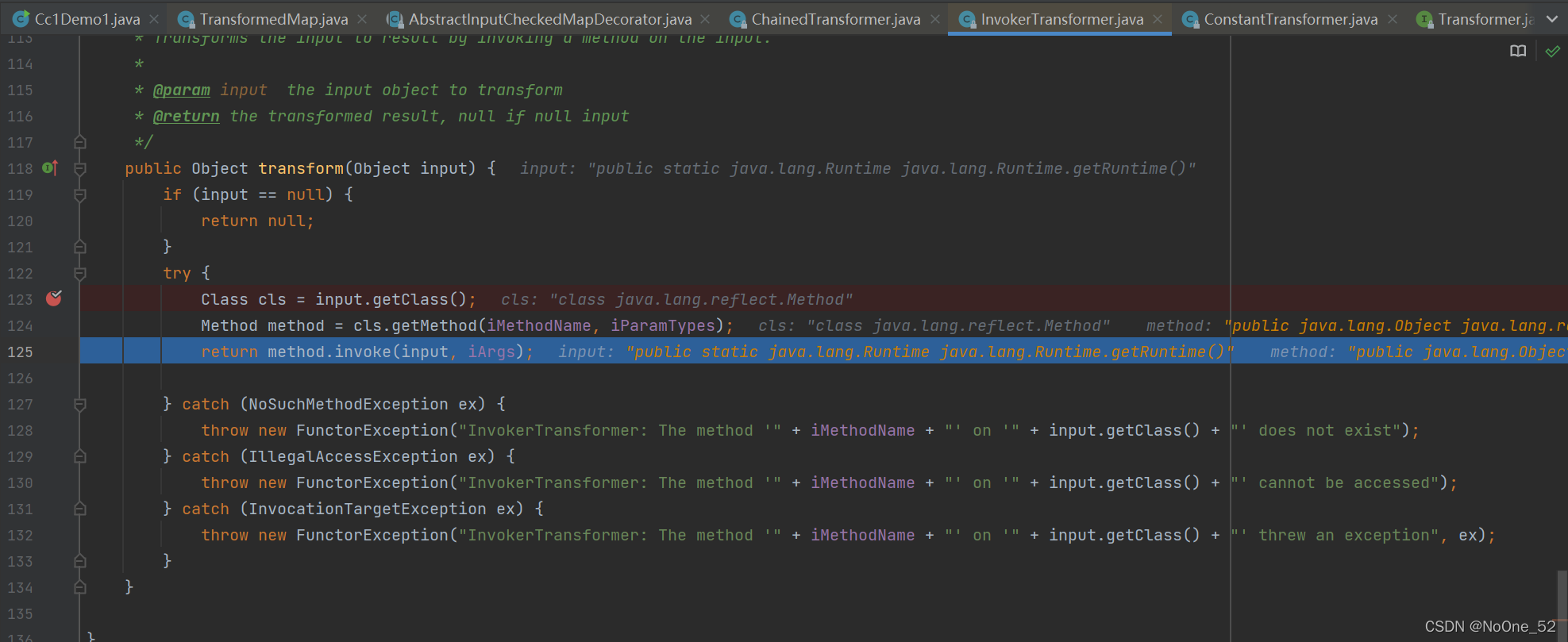This screenshot has height=642, width=1568.
Task: Click the "threw an exception" string literal
Action: [x=1335, y=535]
